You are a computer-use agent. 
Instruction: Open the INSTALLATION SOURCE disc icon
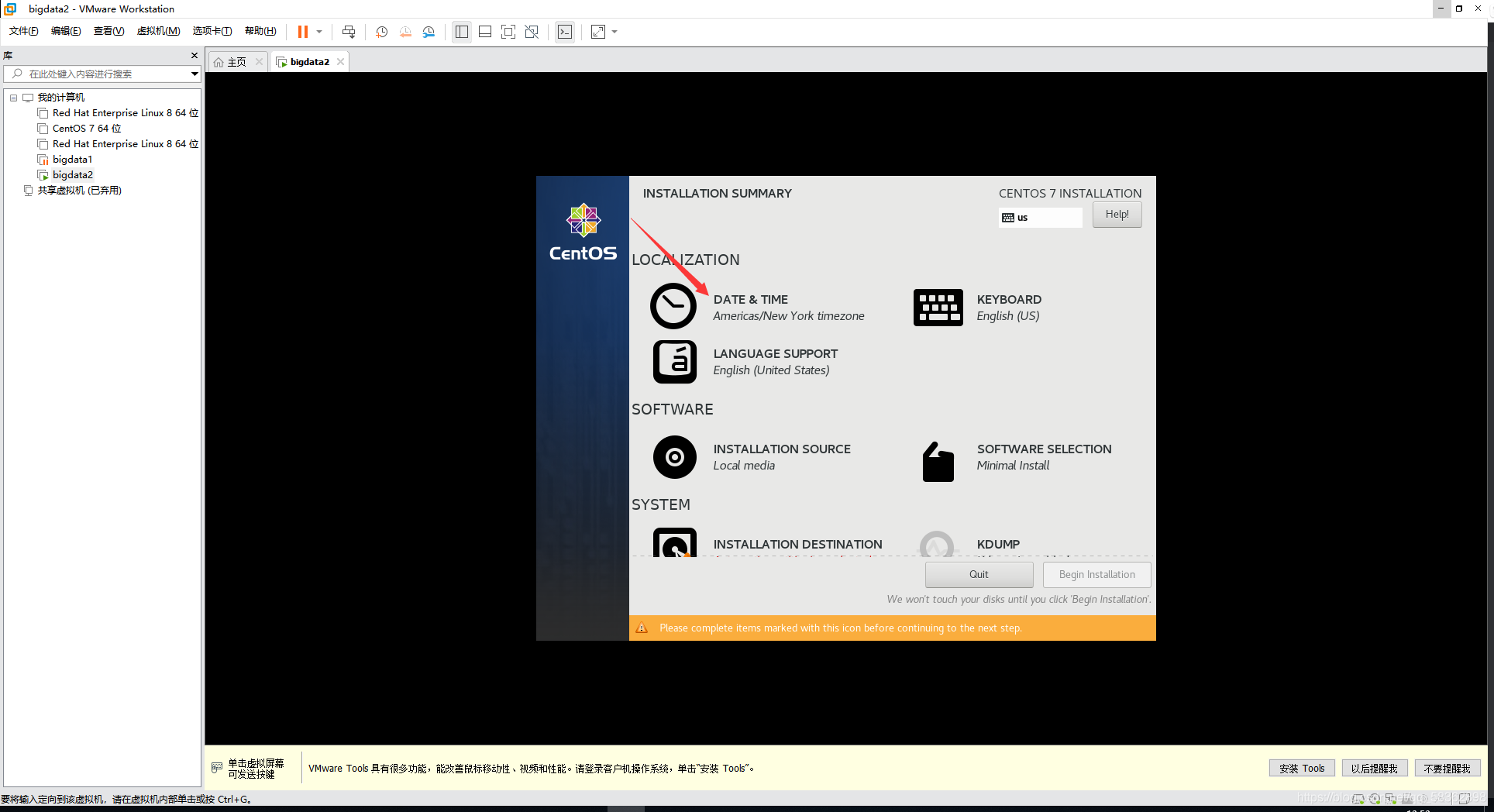pyautogui.click(x=674, y=457)
